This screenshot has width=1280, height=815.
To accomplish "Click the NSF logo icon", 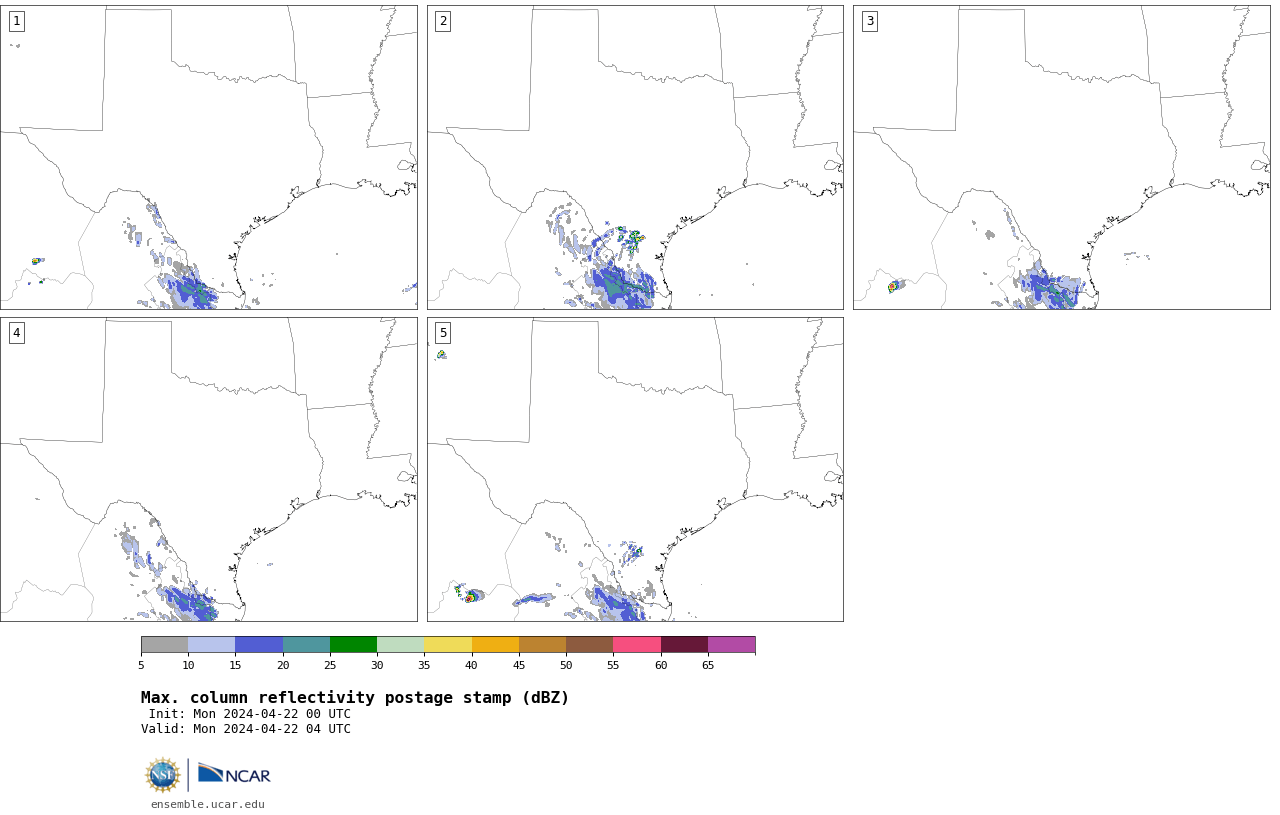I will pyautogui.click(x=163, y=775).
